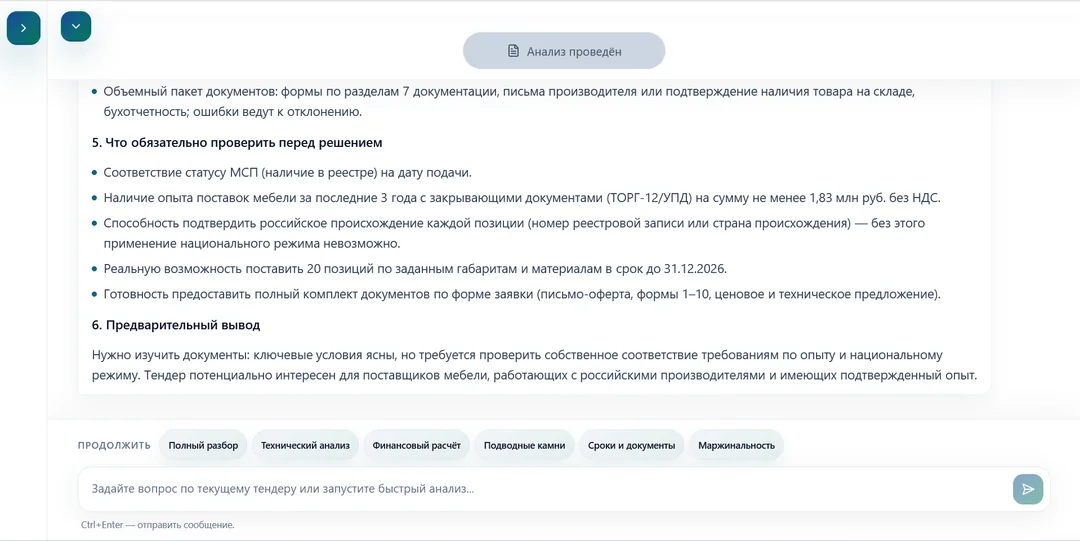Open the down-chevron dropdown button
This screenshot has height=541, width=1080.
(x=76, y=26)
